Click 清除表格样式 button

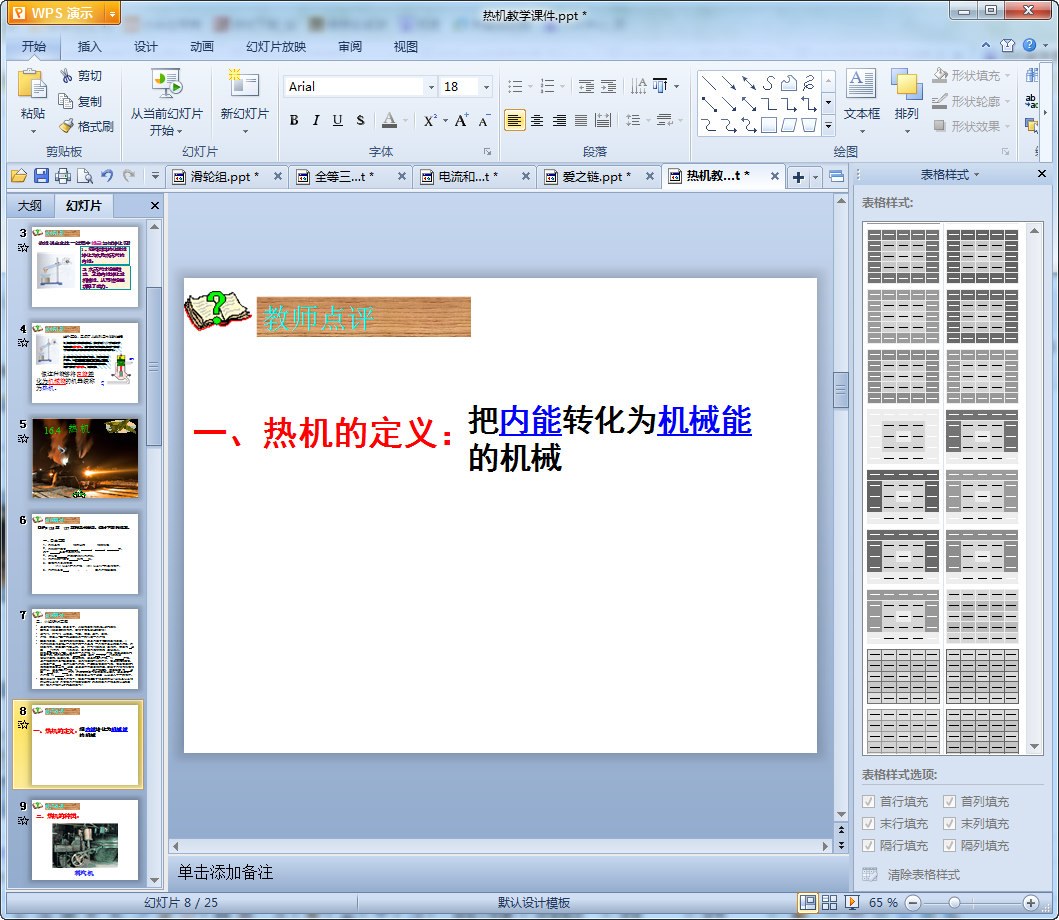click(x=912, y=875)
